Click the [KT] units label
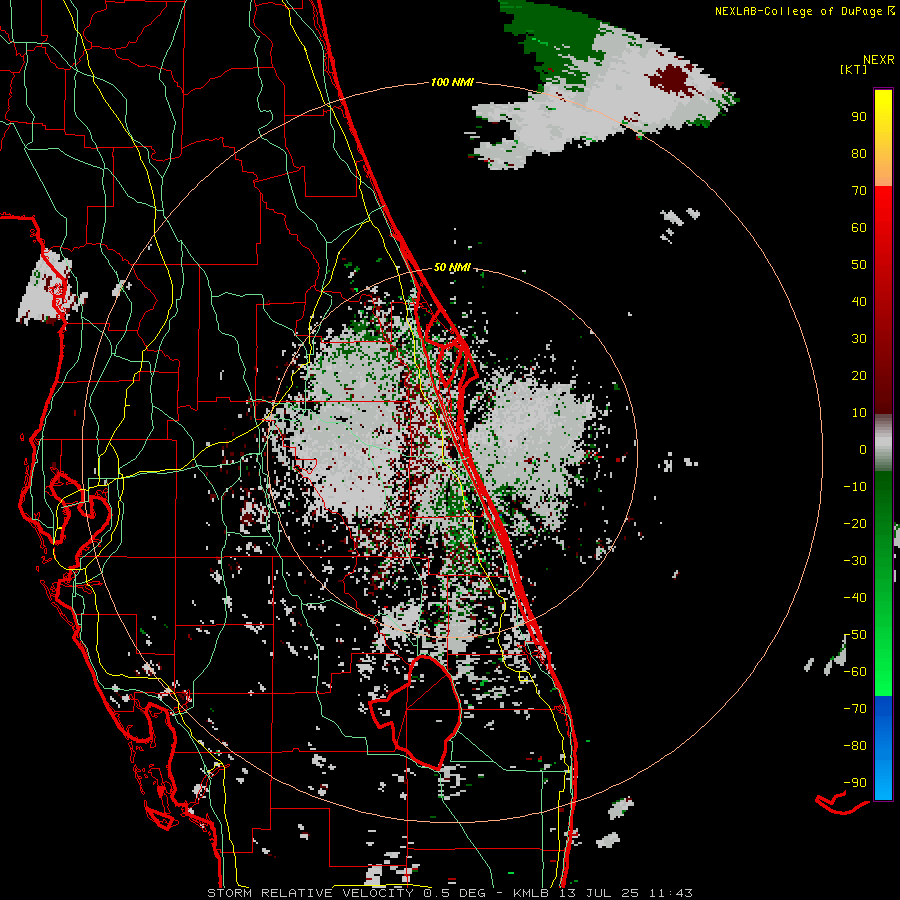This screenshot has width=900, height=900. [853, 69]
